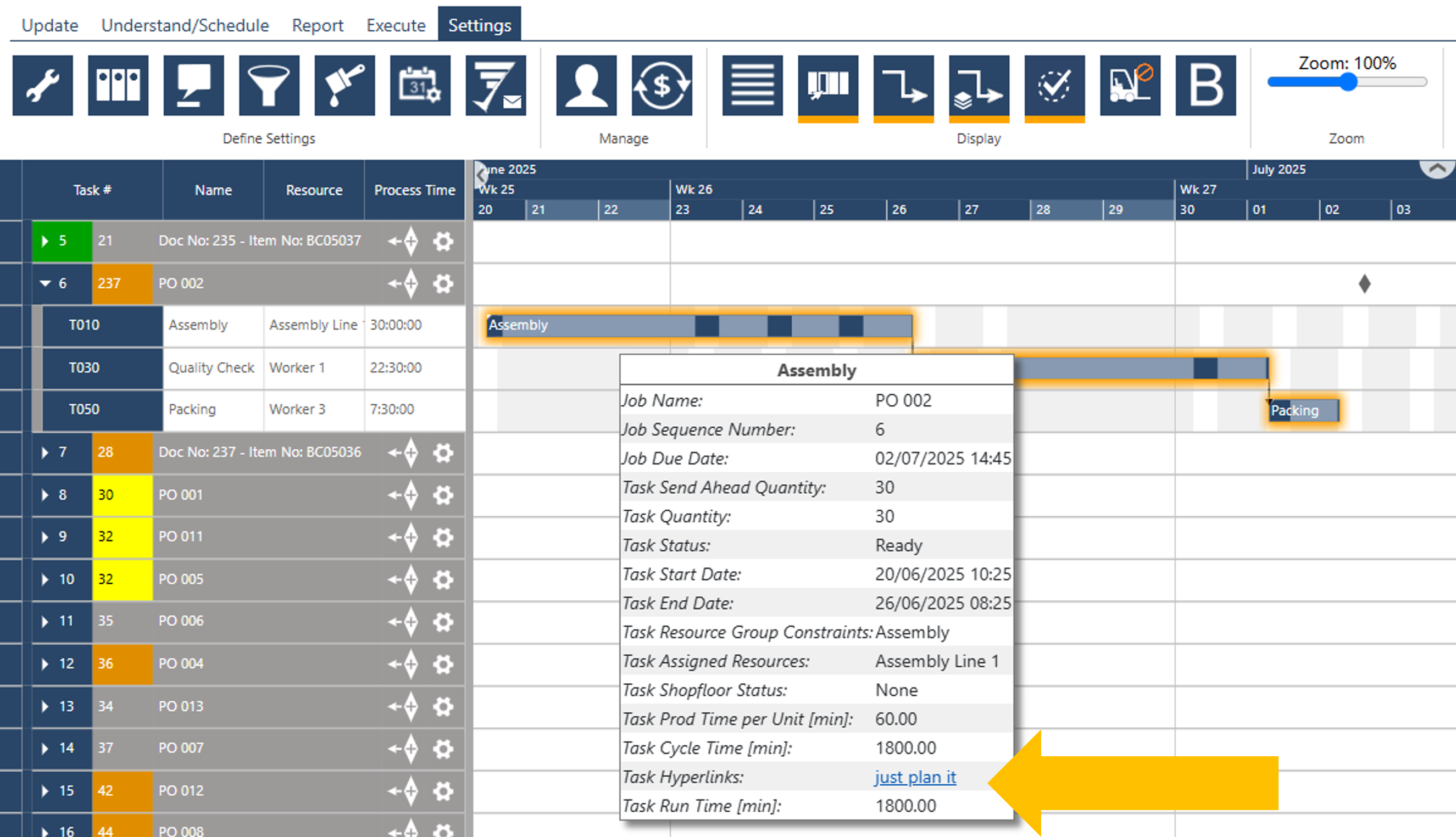The width and height of the screenshot is (1456, 837).
Task: Open the calendar settings icon
Action: pos(420,85)
